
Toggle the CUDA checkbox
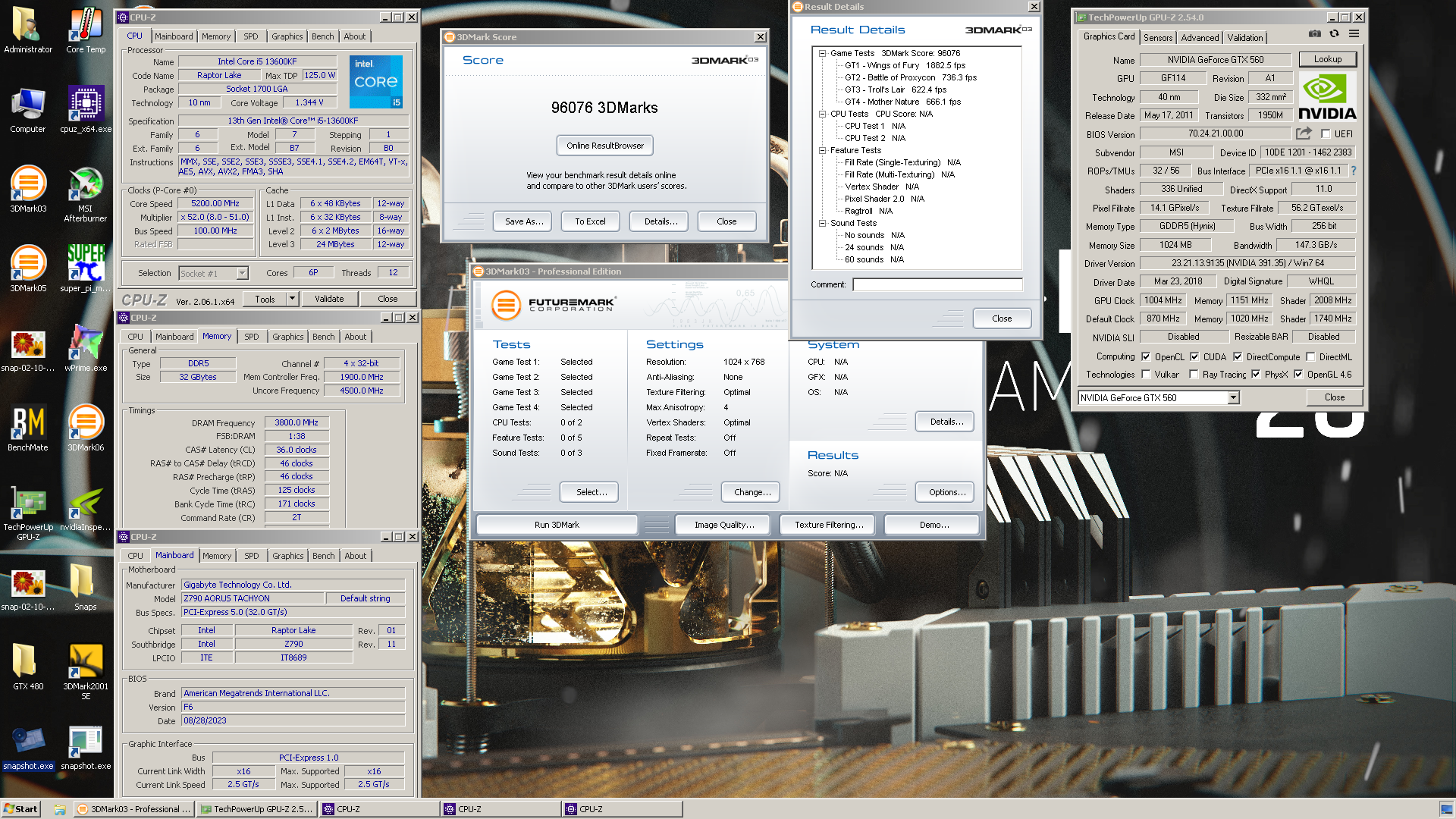coord(1194,356)
